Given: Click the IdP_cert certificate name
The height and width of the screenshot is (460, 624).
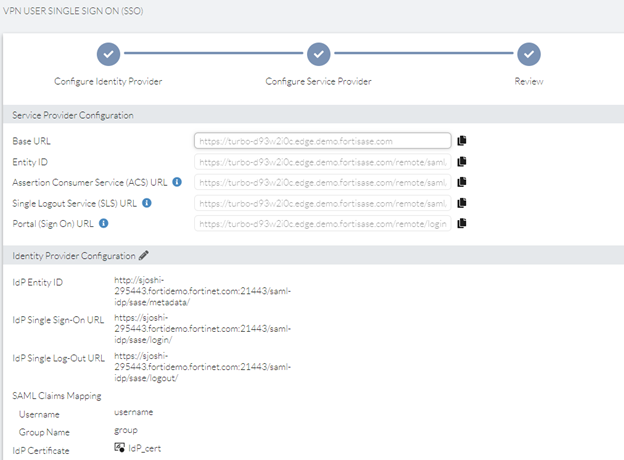Looking at the screenshot, I should click(144, 448).
